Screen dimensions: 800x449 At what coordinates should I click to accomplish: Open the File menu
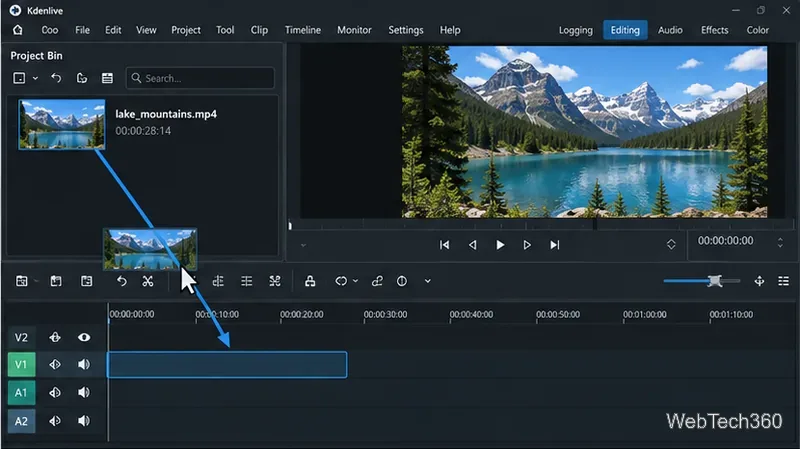pyautogui.click(x=82, y=30)
